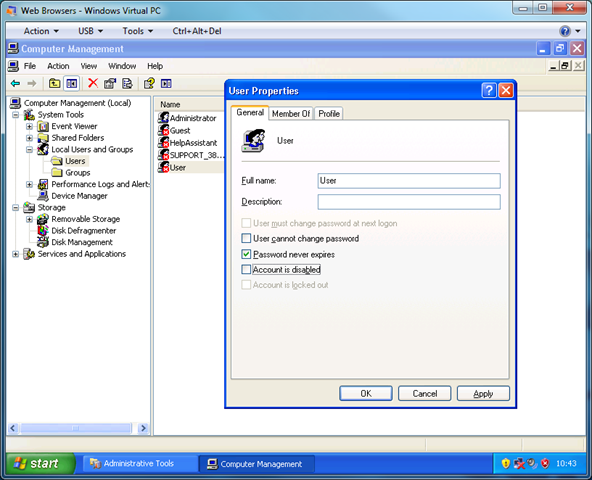The width and height of the screenshot is (592, 480).
Task: Open the Window menu
Action: coord(122,66)
